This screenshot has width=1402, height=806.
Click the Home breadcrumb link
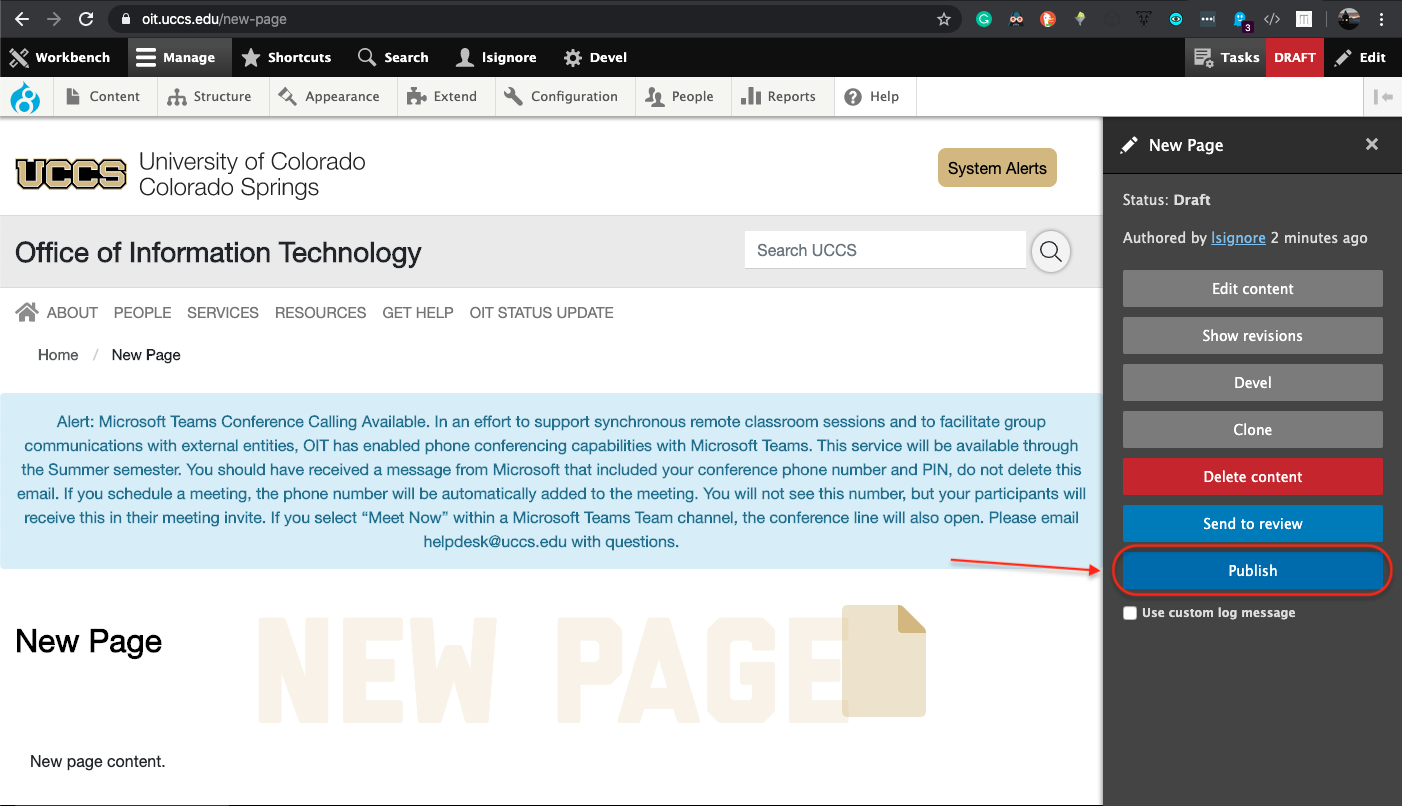pos(58,355)
